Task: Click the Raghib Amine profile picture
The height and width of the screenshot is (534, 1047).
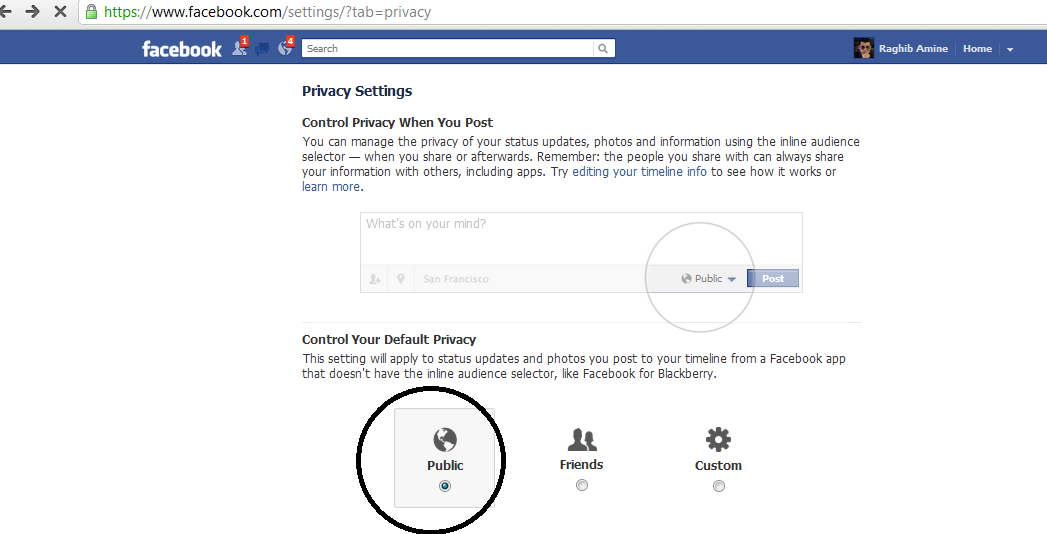Action: 863,49
